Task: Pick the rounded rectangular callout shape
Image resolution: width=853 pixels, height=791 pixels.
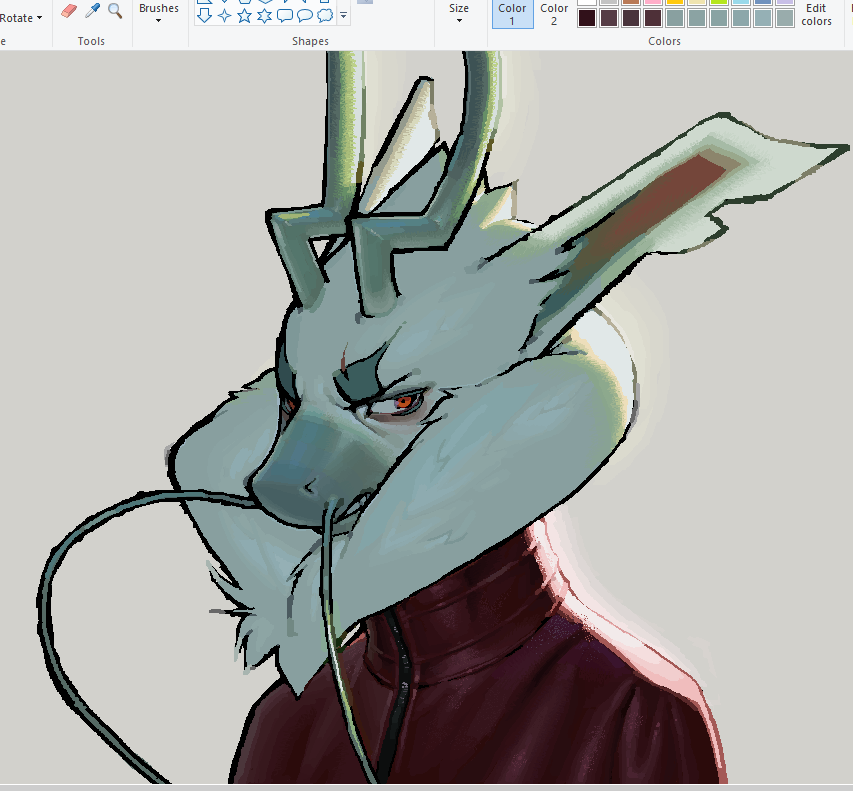Action: click(285, 16)
